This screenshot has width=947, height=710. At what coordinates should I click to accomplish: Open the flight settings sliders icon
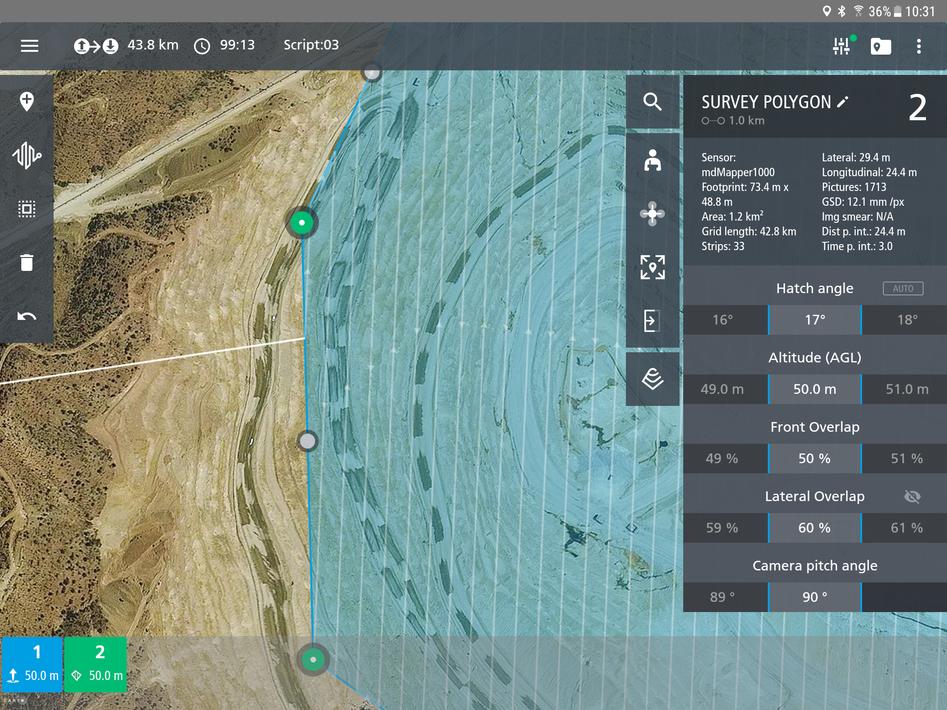[841, 46]
